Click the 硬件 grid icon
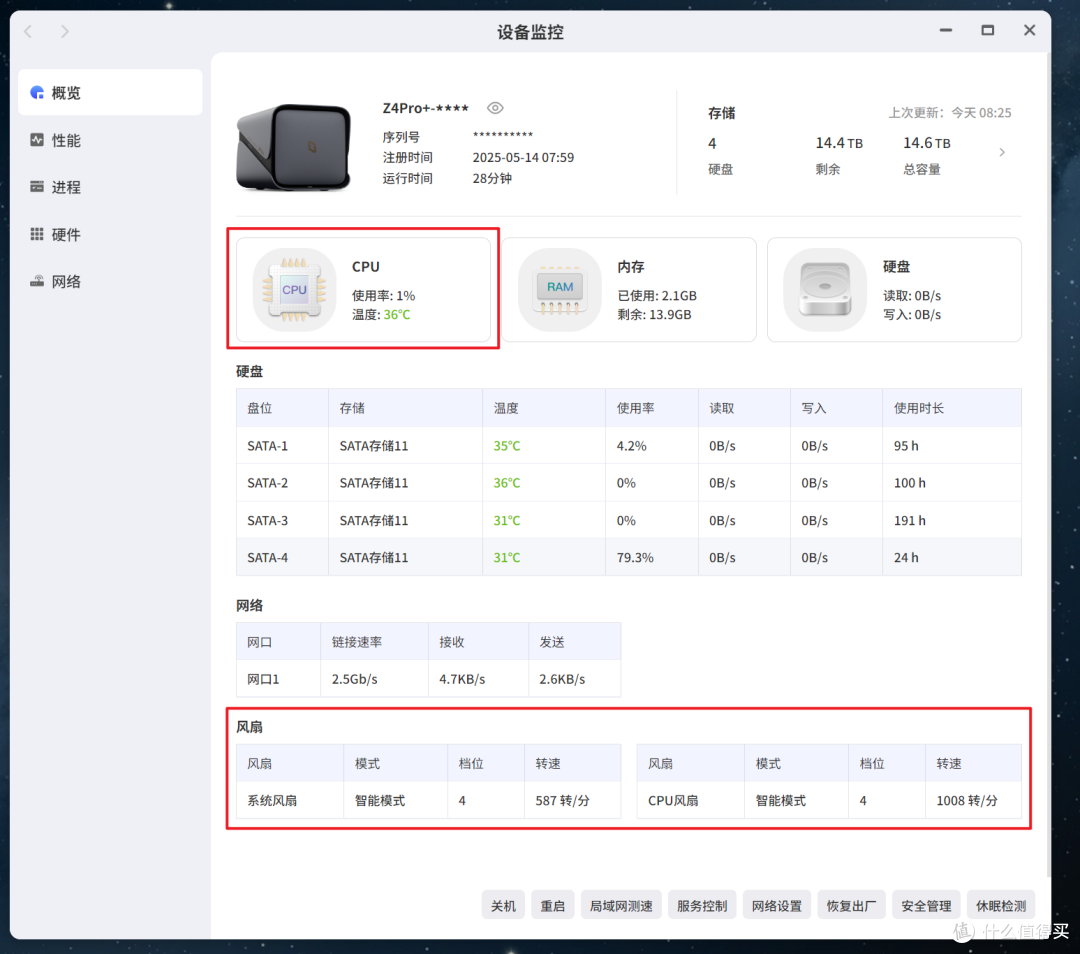The height and width of the screenshot is (954, 1080). coord(37,234)
